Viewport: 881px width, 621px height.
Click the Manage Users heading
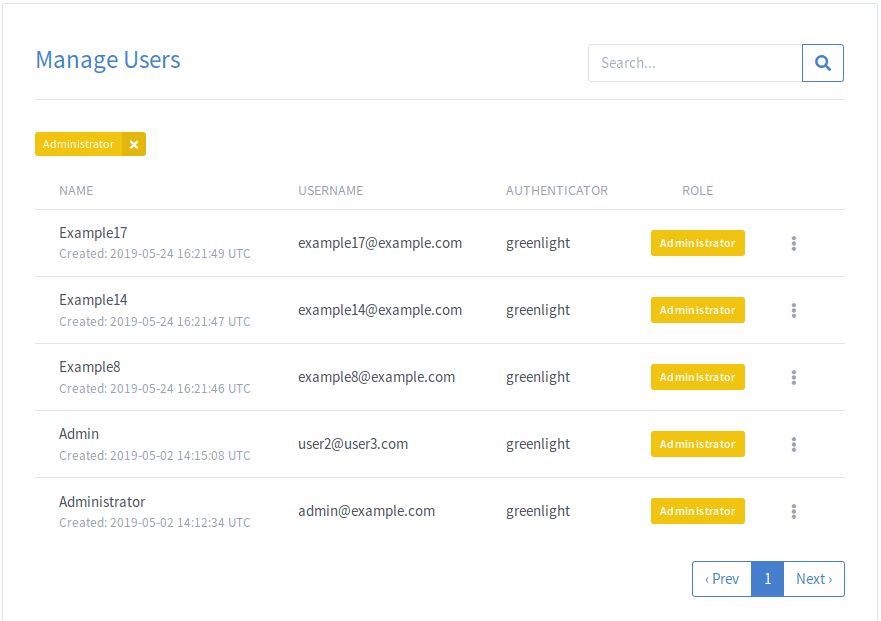point(108,60)
